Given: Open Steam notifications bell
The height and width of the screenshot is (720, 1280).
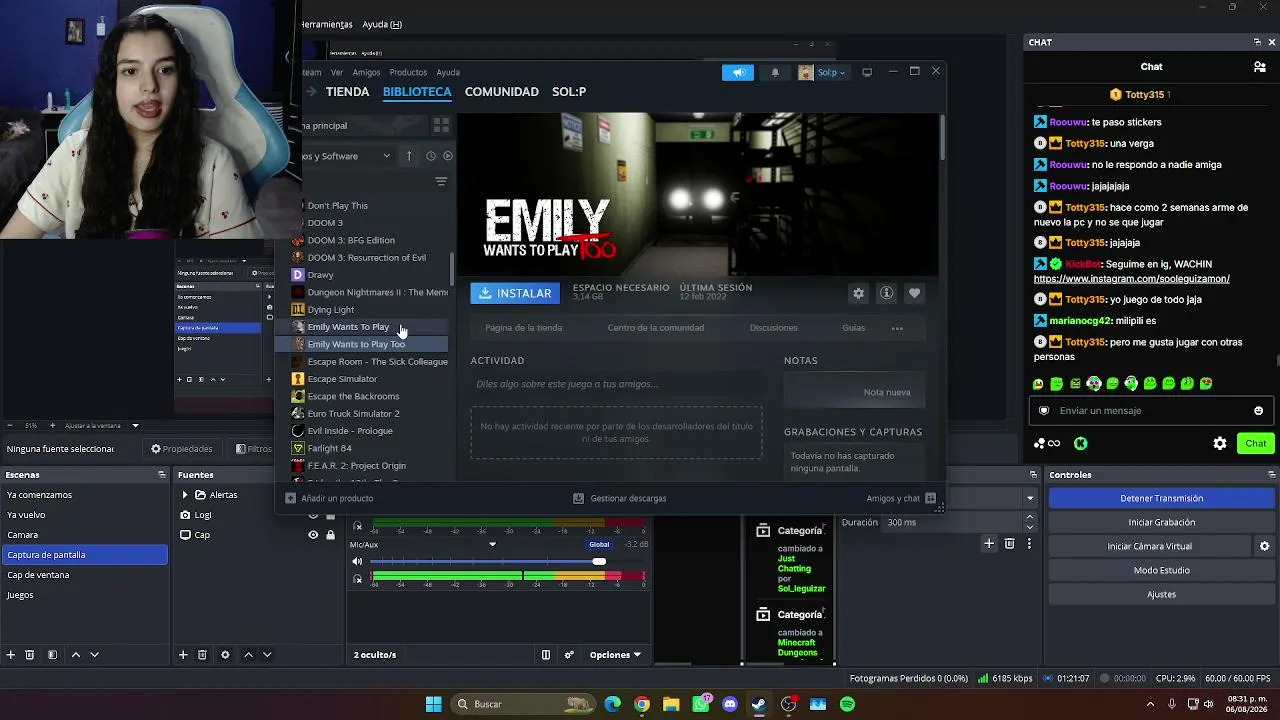Looking at the screenshot, I should pos(775,72).
